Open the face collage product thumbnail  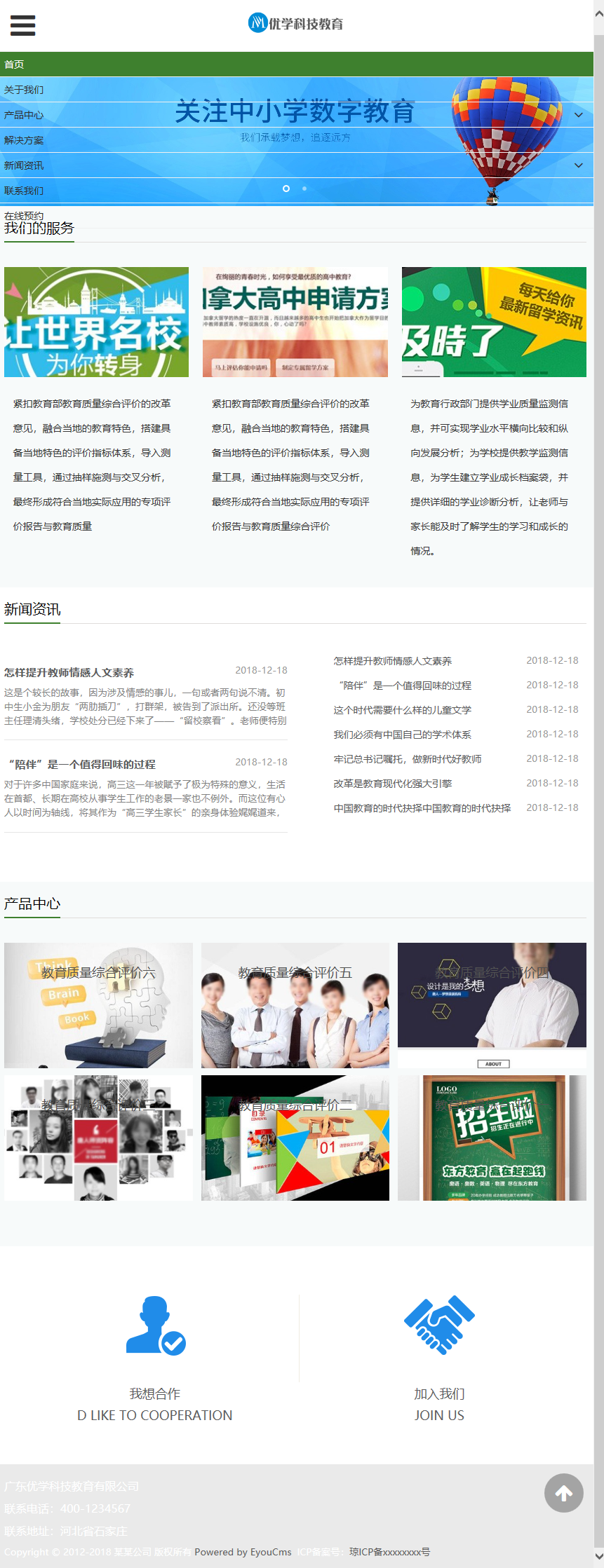[98, 1138]
